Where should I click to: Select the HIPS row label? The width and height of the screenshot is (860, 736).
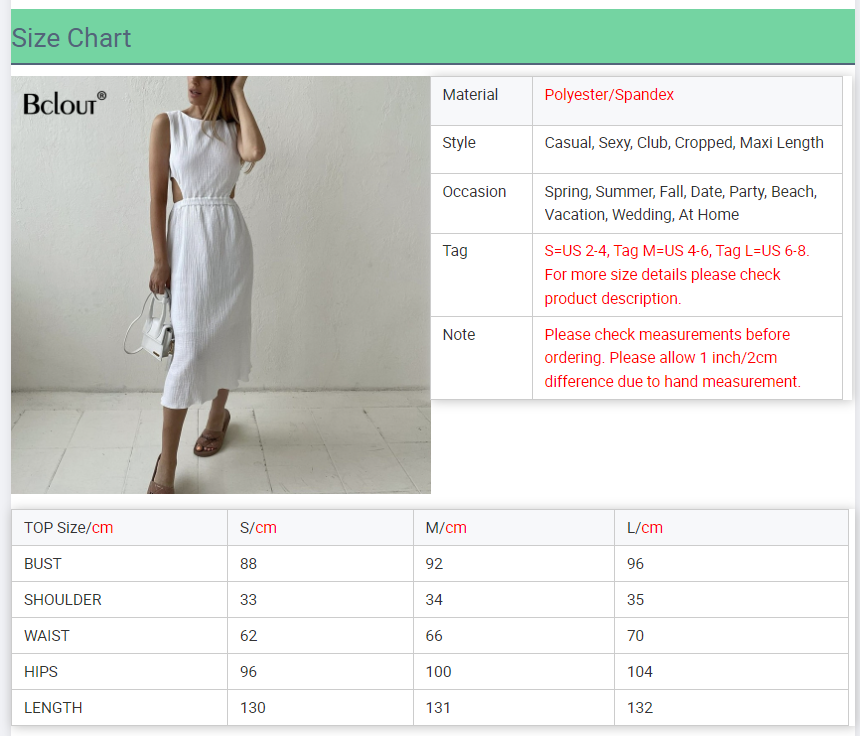tap(41, 672)
